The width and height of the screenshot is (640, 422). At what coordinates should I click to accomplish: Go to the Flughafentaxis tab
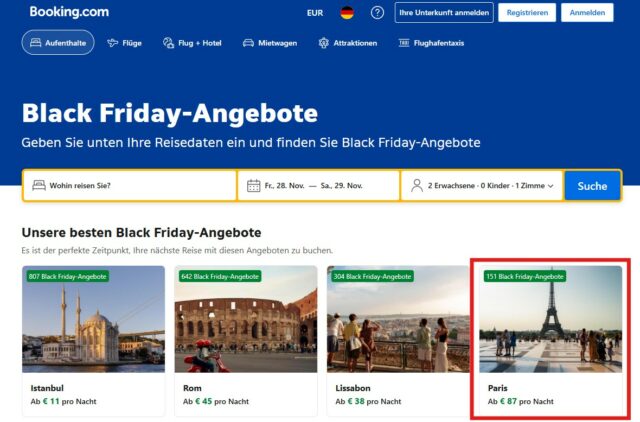(x=432, y=43)
